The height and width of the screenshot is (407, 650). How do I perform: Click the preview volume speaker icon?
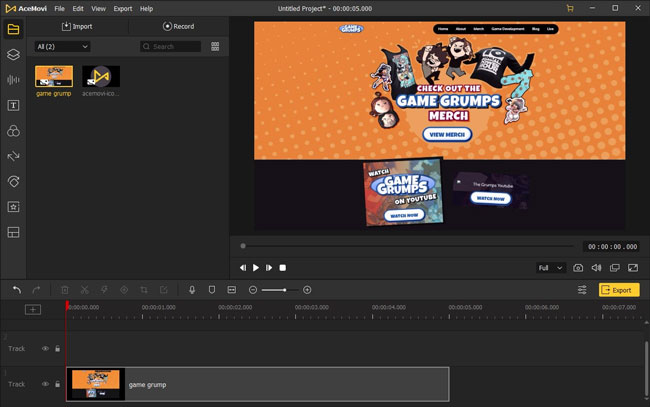coord(597,268)
